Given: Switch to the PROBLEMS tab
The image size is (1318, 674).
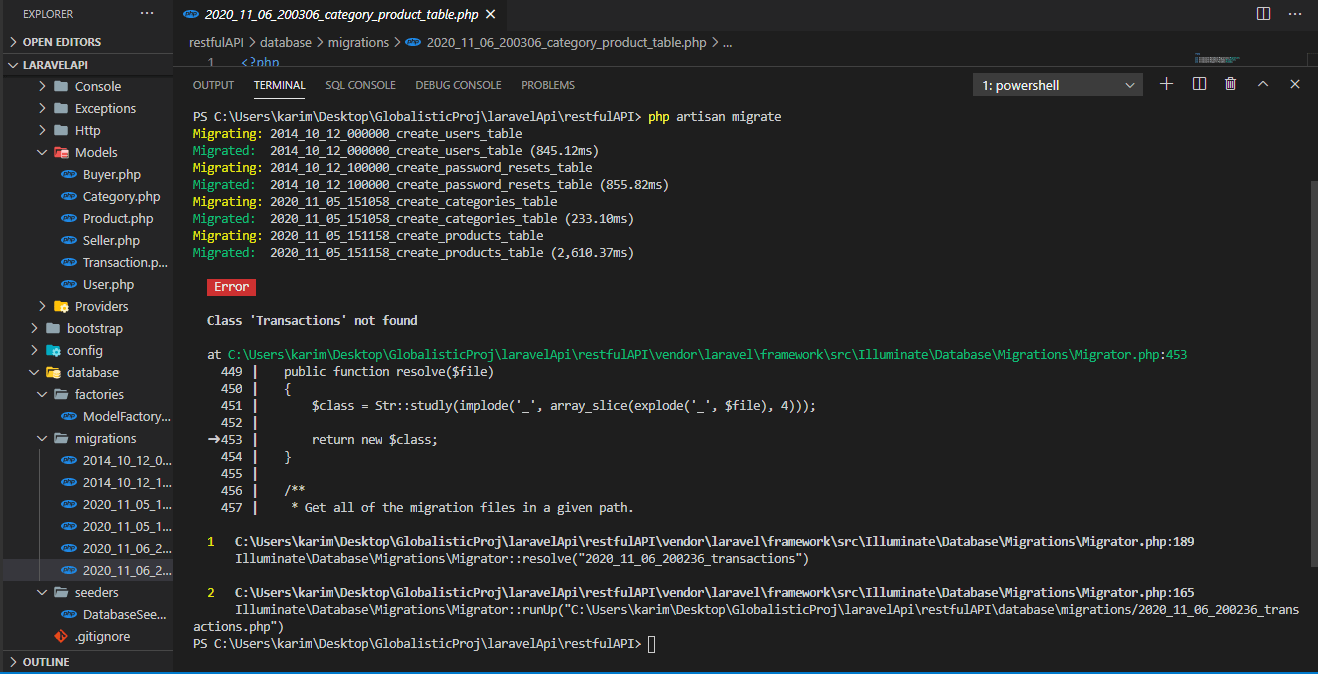Looking at the screenshot, I should [547, 85].
